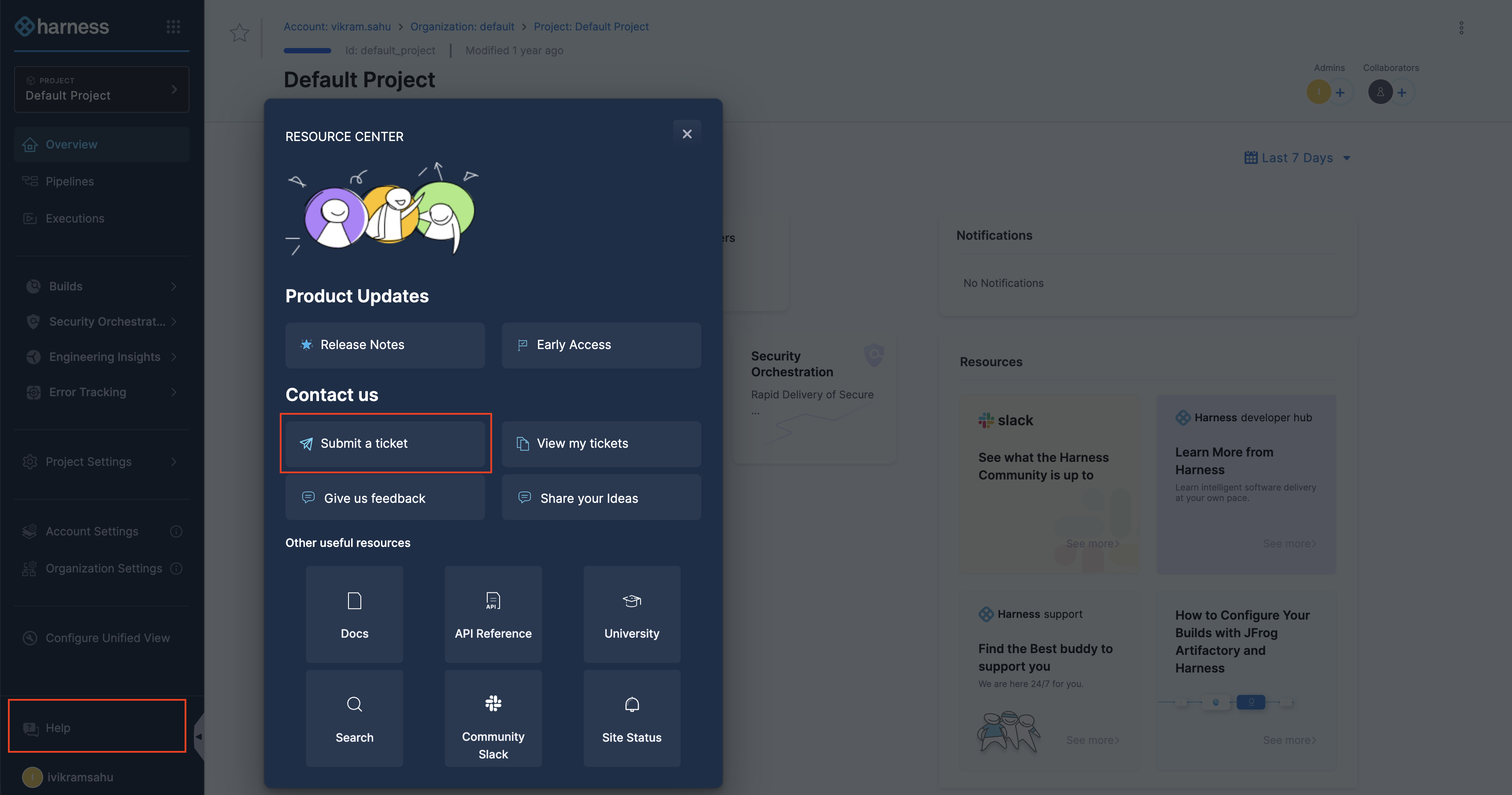
Task: Open Community Slack tile
Action: [493, 717]
